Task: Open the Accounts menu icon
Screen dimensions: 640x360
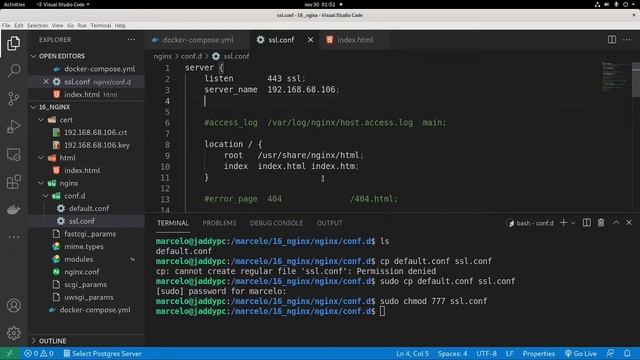Action: tap(13, 305)
